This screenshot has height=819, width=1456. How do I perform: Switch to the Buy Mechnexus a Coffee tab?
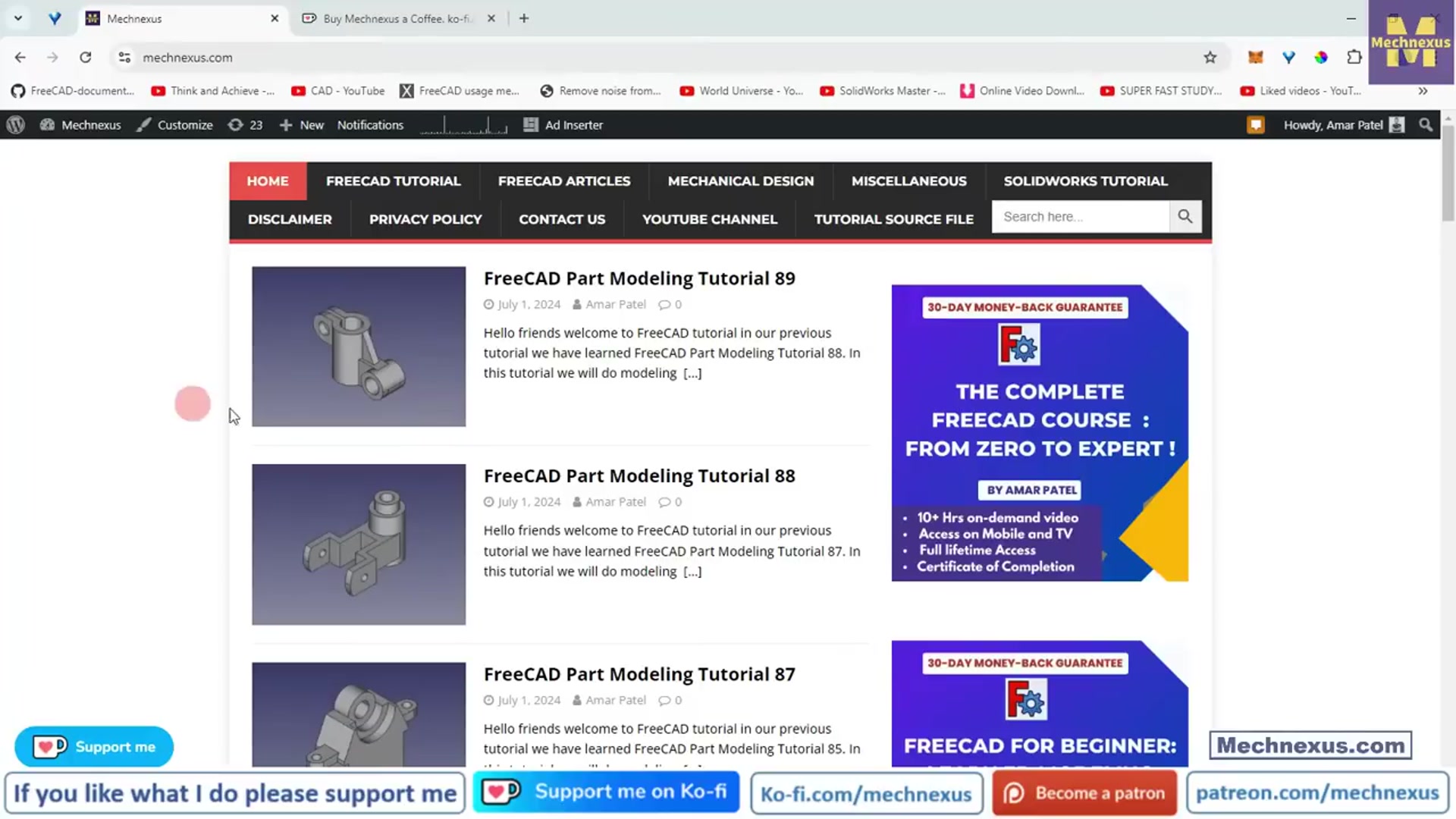(397, 18)
